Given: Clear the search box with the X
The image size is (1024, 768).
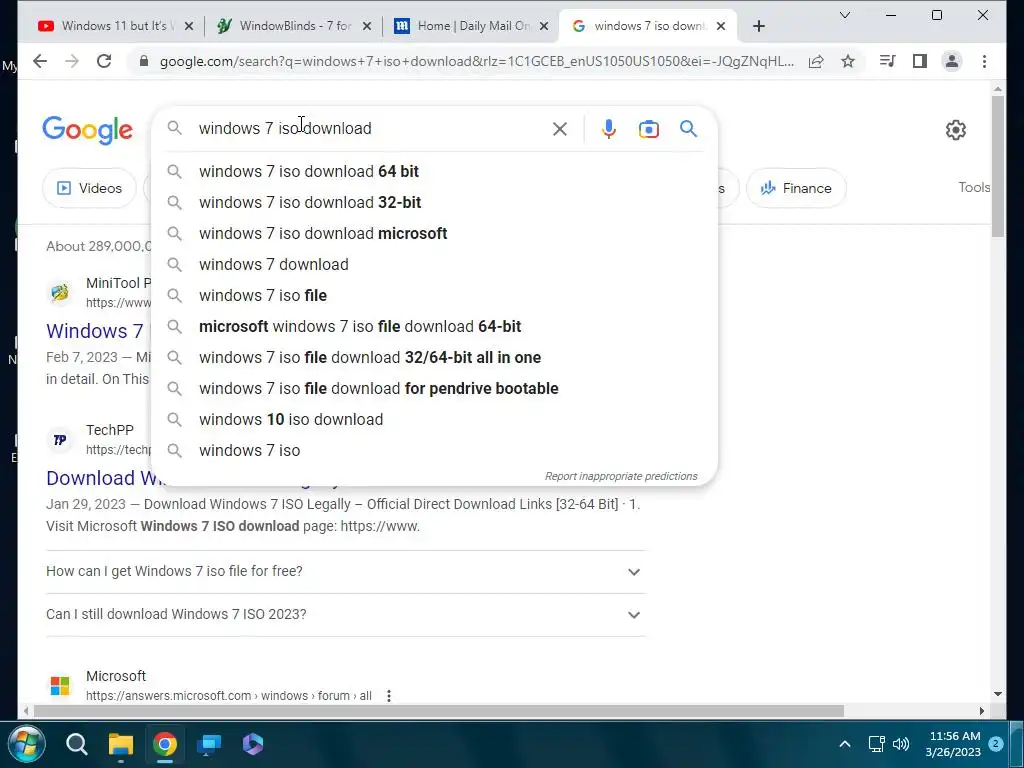Looking at the screenshot, I should pyautogui.click(x=560, y=129).
